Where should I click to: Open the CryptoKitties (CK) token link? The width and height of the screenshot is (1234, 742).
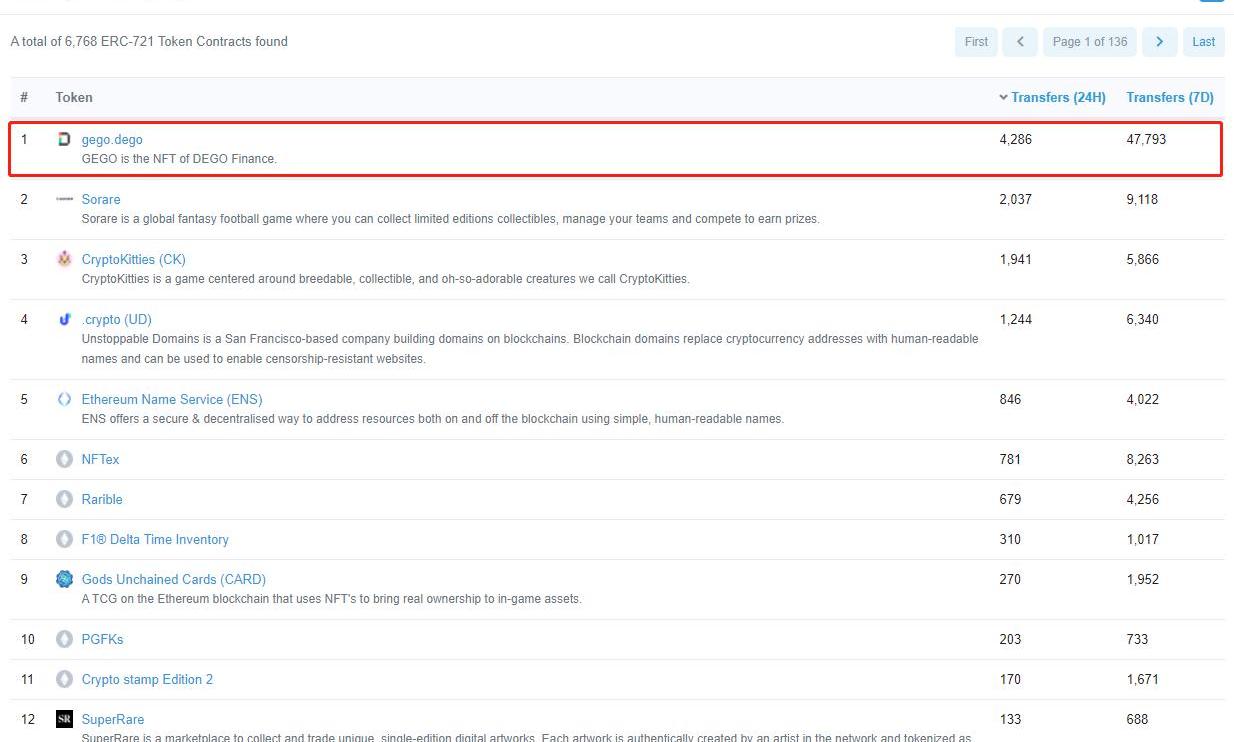tap(134, 260)
